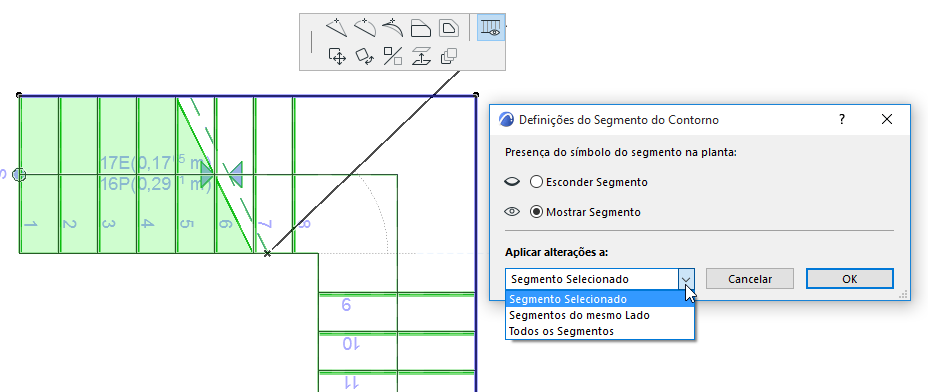
Task: Choose Segmentos do mesmo Lado option
Action: [x=600, y=315]
